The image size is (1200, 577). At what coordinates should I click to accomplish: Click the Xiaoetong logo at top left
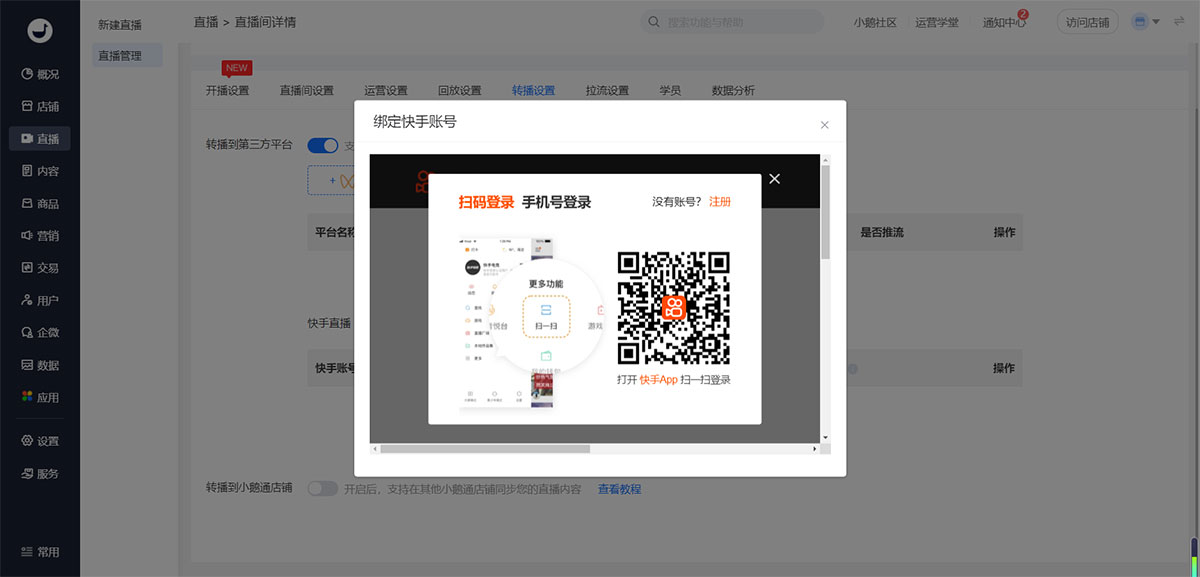point(40,31)
